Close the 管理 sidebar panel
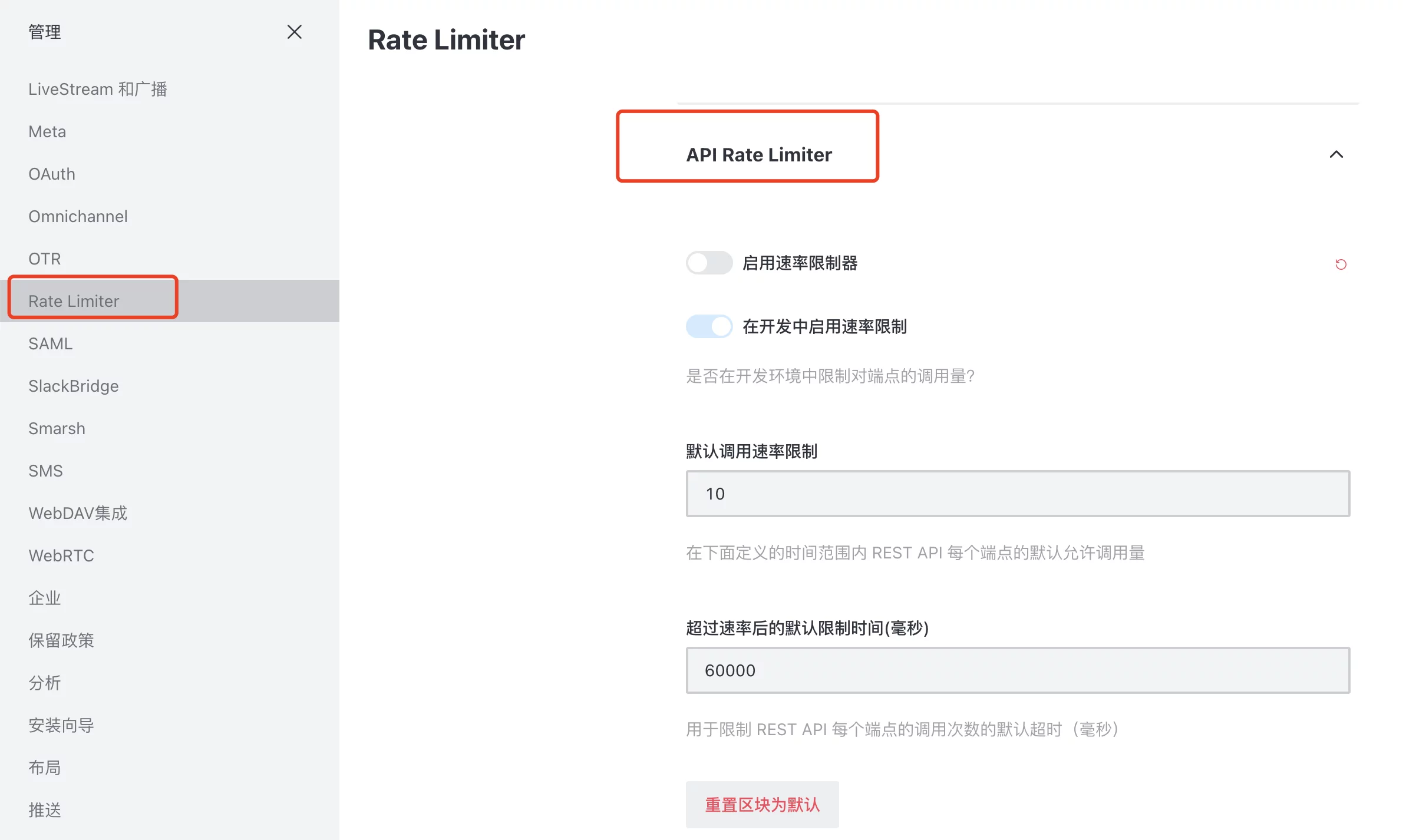 294,32
